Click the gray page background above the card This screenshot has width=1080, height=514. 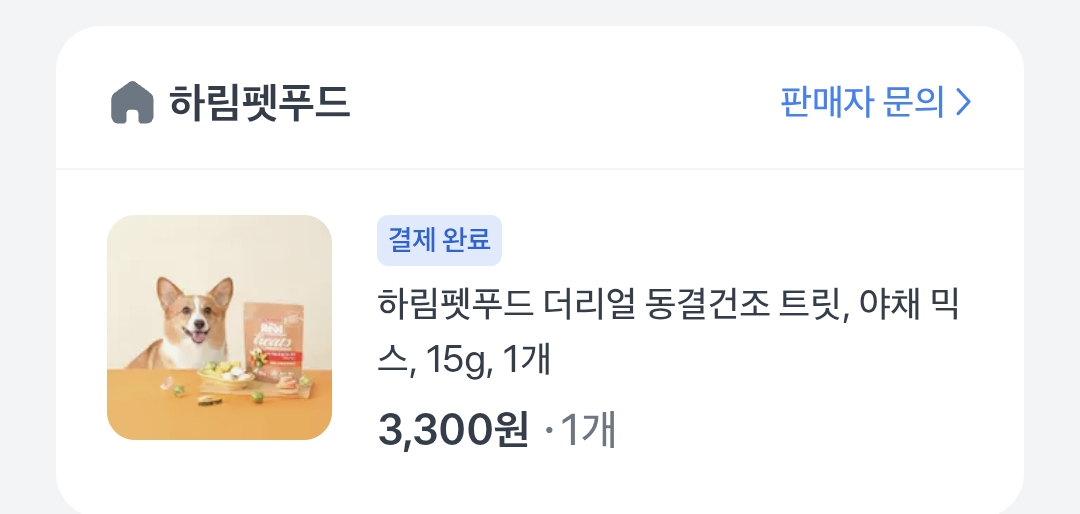[x=540, y=12]
